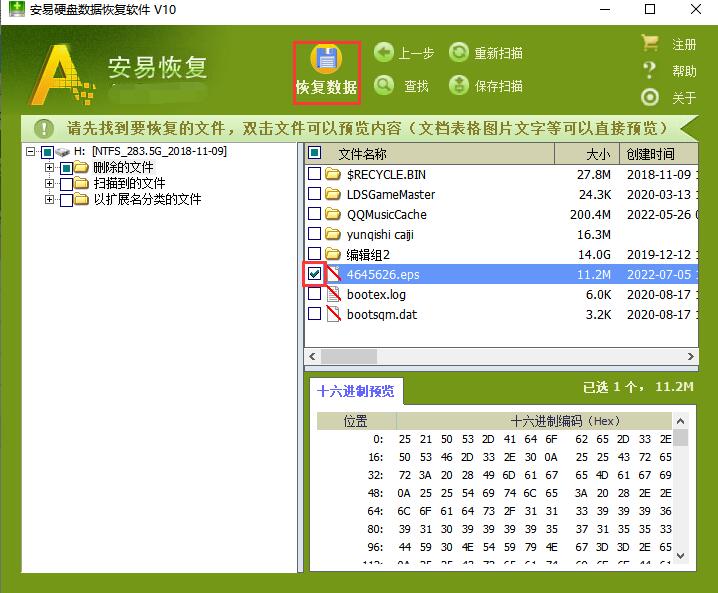Image resolution: width=718 pixels, height=593 pixels.
Task: Click the H: drive icon in tree
Action: [63, 152]
